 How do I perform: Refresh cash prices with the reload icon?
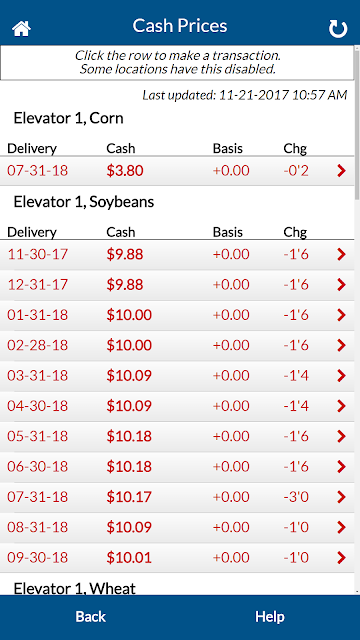pos(338,29)
